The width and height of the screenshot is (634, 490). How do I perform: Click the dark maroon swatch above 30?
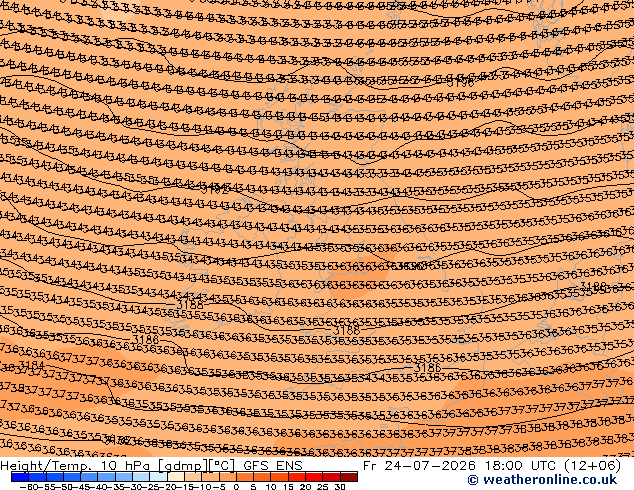click(x=349, y=477)
